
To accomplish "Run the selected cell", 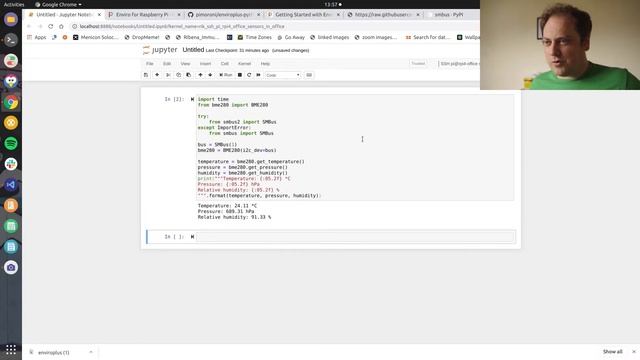I will pos(226,75).
